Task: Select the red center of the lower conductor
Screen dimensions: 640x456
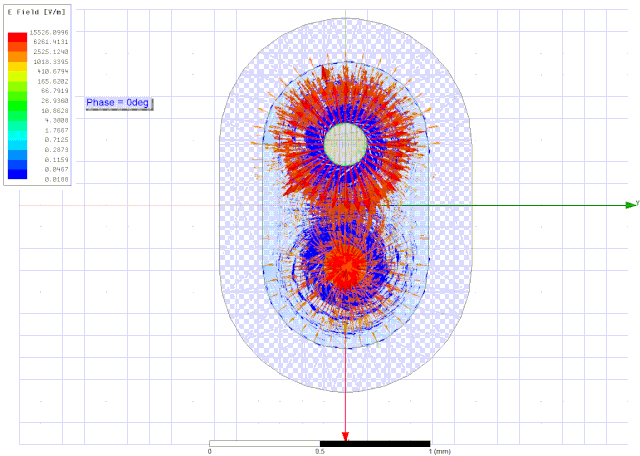Action: click(x=345, y=267)
